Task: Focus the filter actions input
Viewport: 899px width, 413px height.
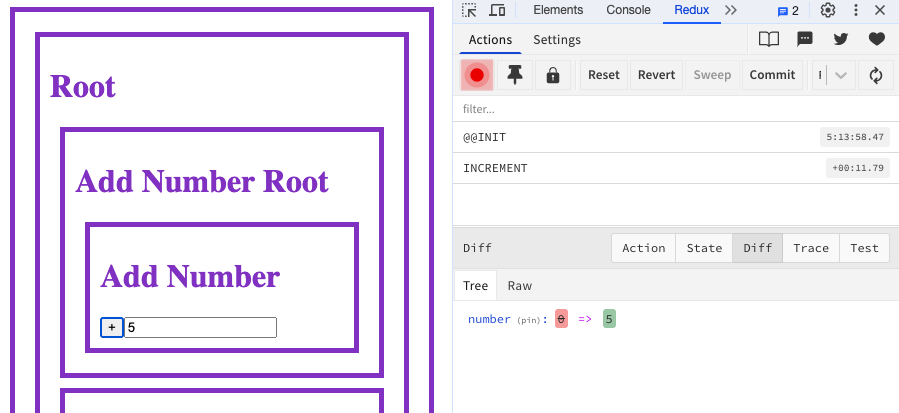Action: click(x=675, y=109)
